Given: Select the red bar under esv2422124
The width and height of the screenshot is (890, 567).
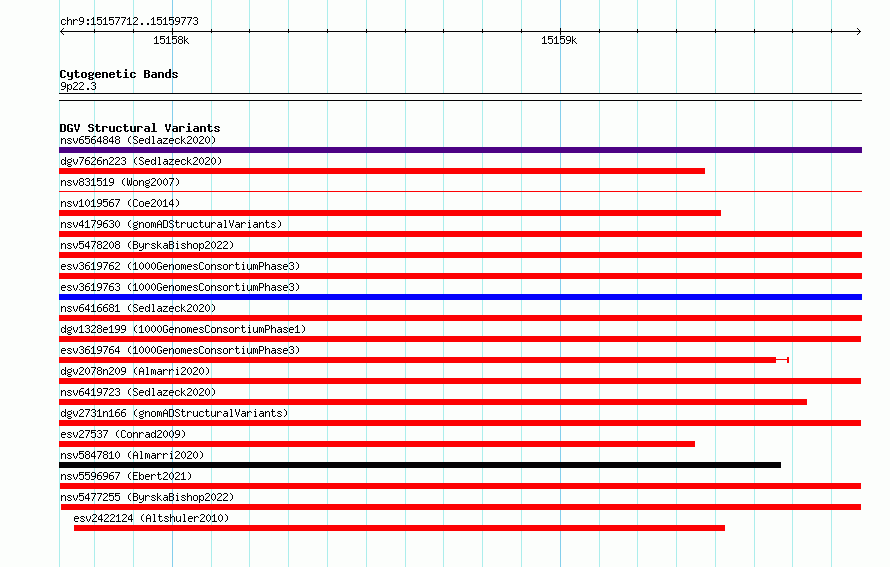Looking at the screenshot, I should pos(399,528).
